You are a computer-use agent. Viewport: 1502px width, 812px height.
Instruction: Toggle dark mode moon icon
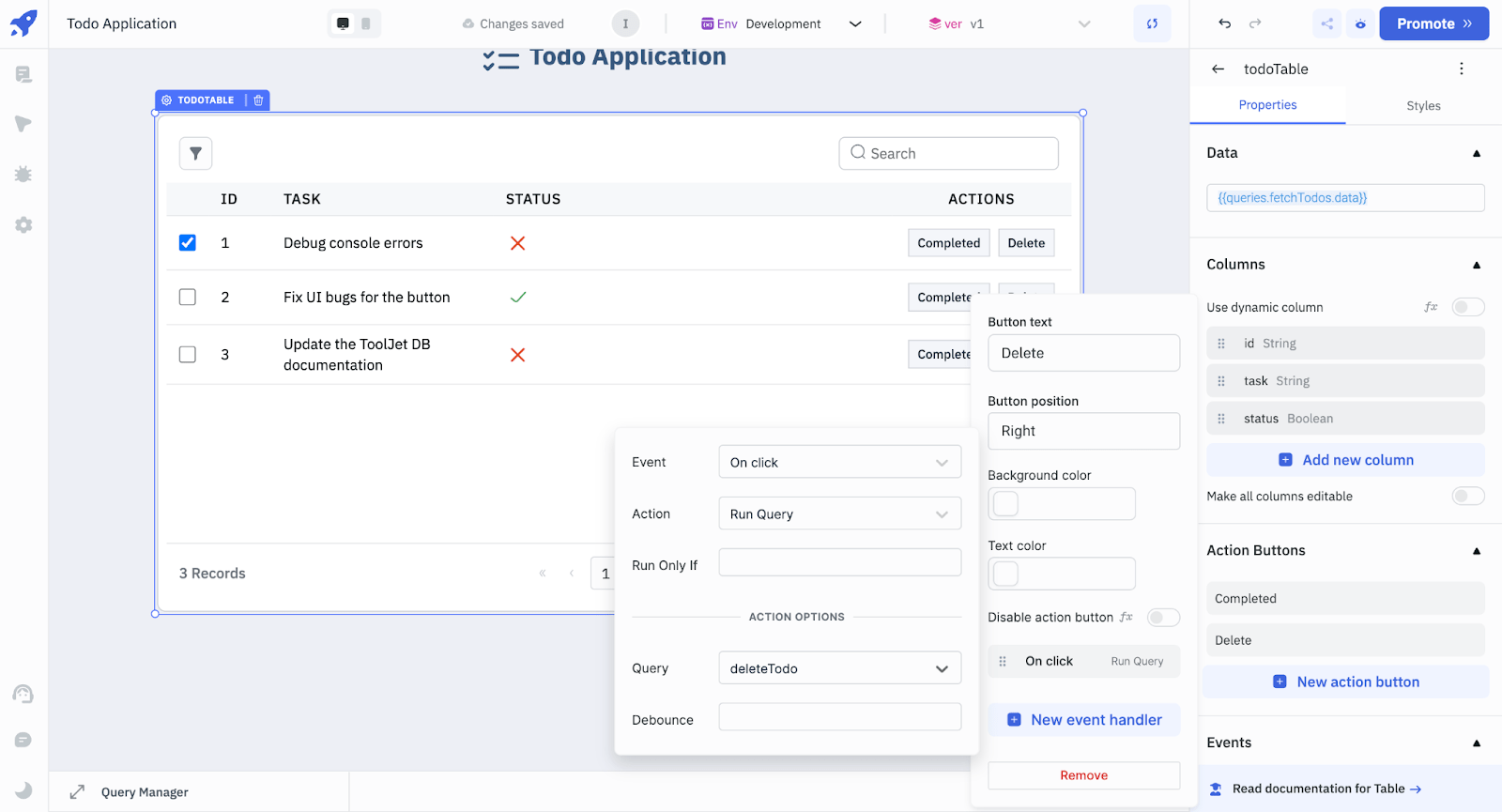point(23,789)
